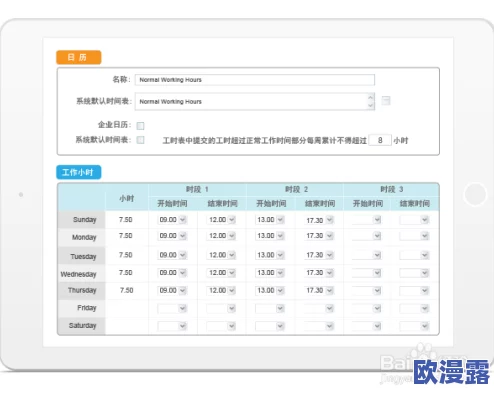The width and height of the screenshot is (494, 393).
Task: Open Thursday period 2 end time dropdown
Action: 319,290
